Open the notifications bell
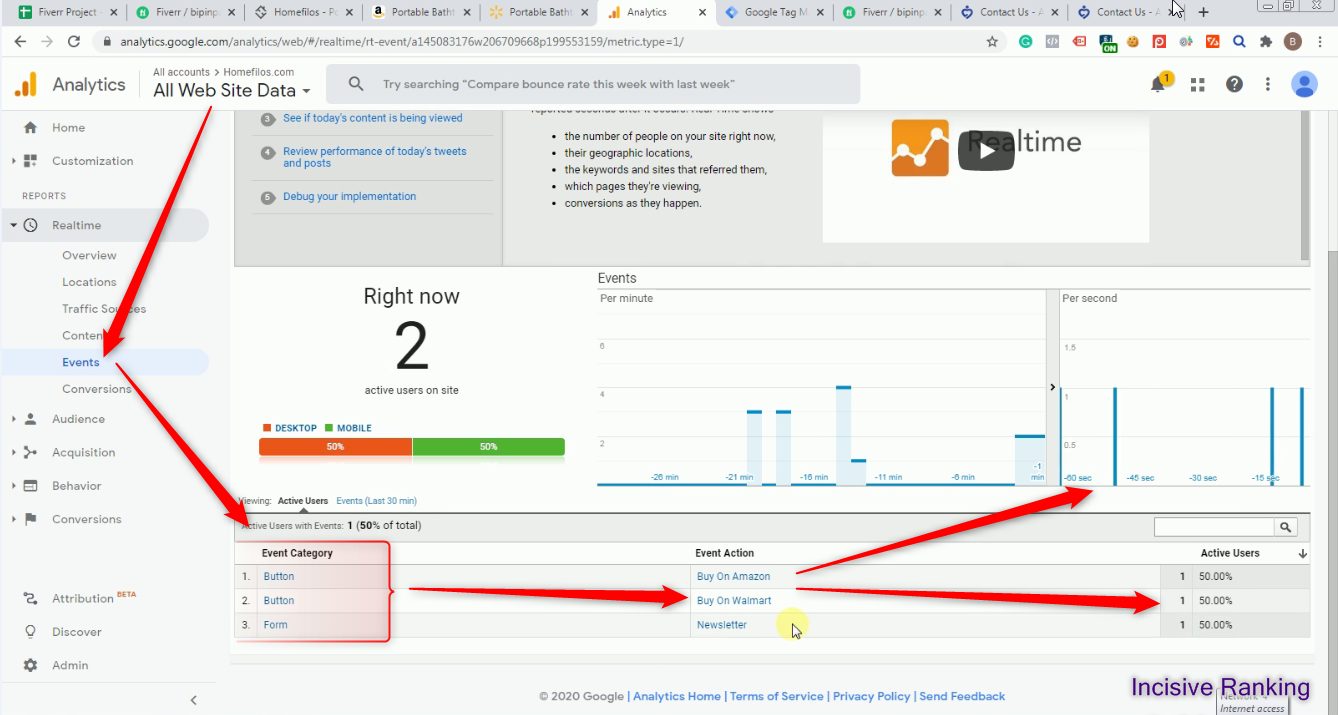The height and width of the screenshot is (715, 1338). [1159, 84]
